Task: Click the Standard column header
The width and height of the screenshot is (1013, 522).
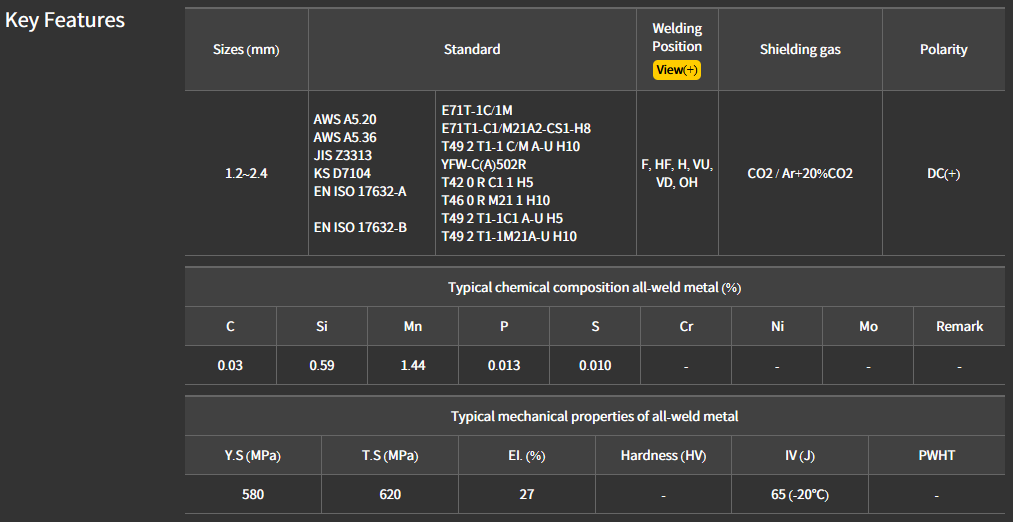Action: point(472,49)
